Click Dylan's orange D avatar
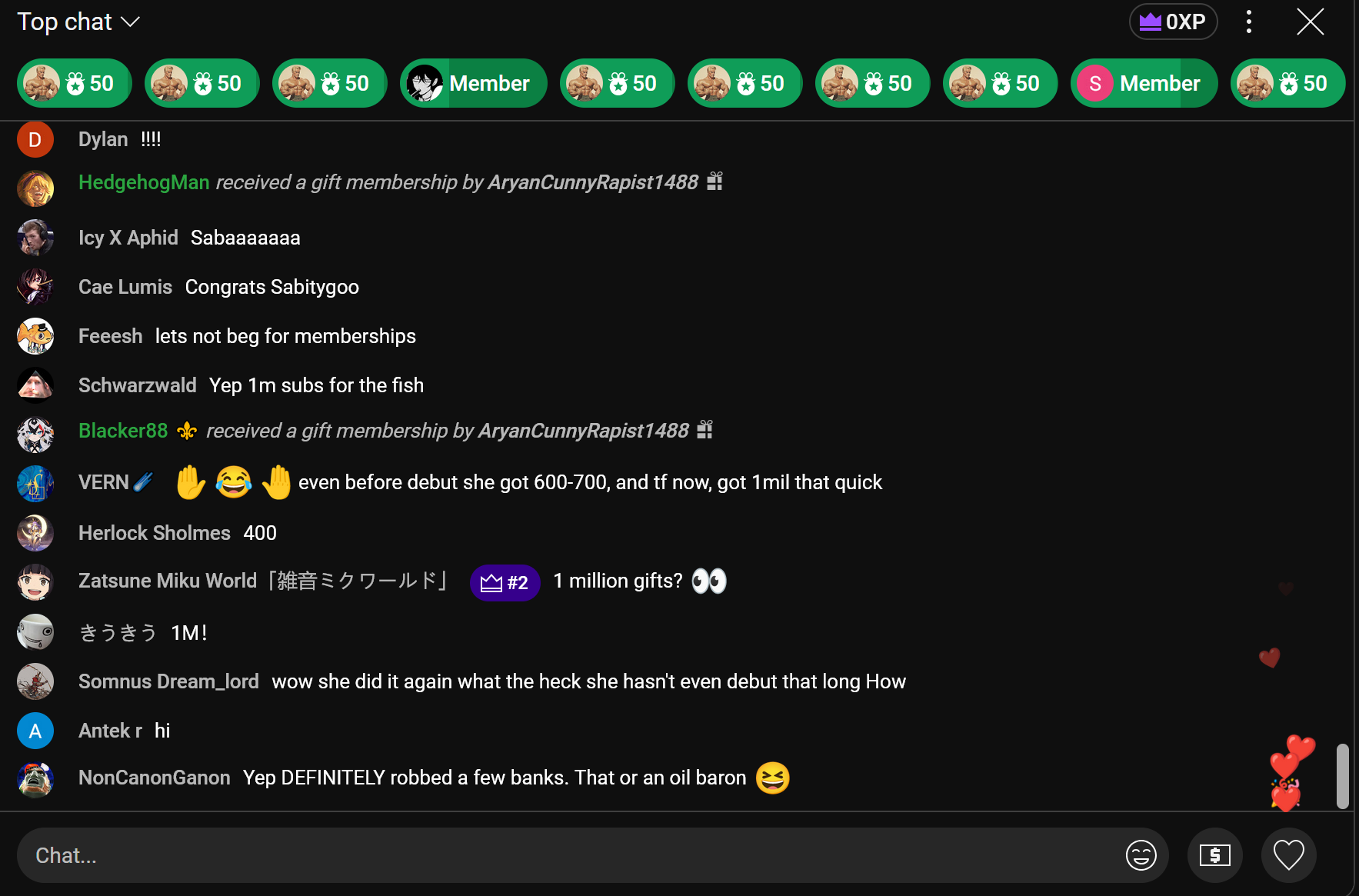1359x896 pixels. 35,139
